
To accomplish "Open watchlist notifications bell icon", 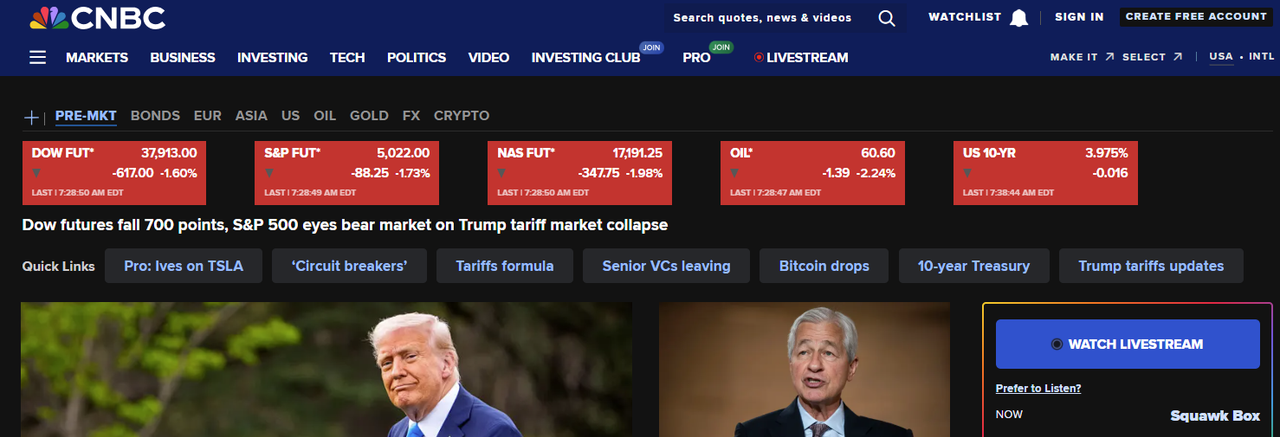I will (1019, 17).
